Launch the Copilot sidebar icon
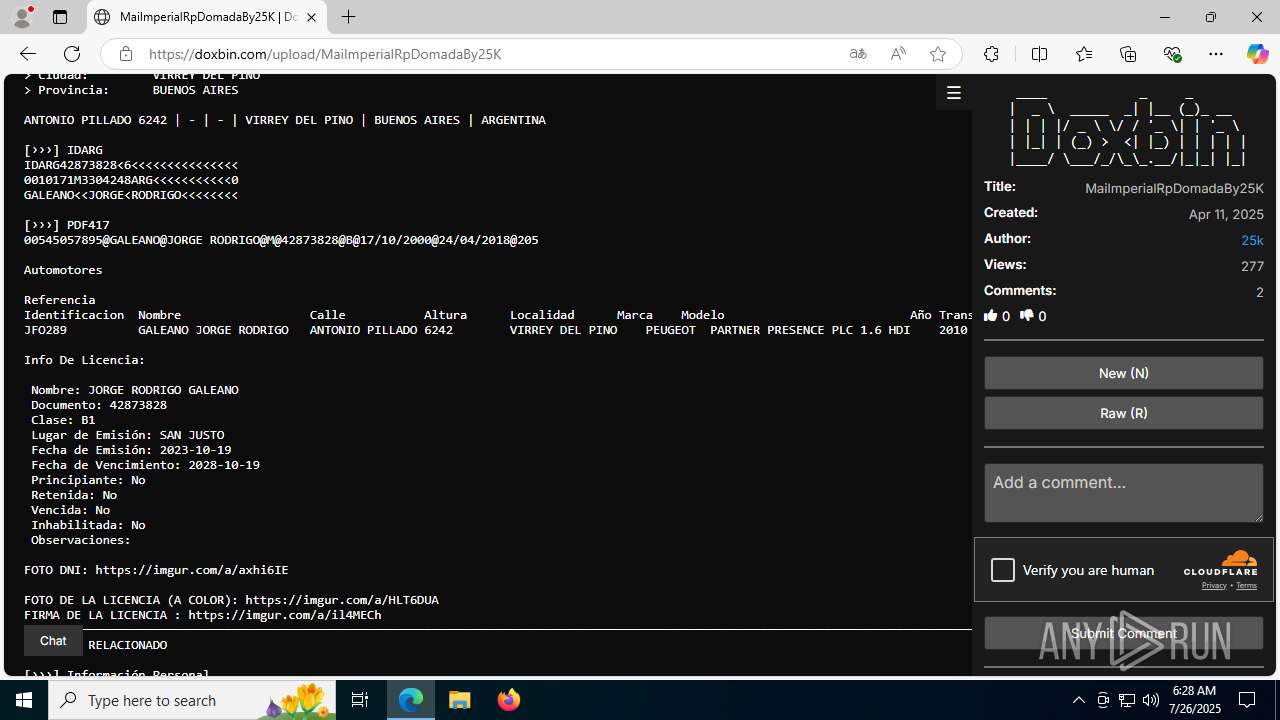Image resolution: width=1280 pixels, height=720 pixels. (1257, 54)
